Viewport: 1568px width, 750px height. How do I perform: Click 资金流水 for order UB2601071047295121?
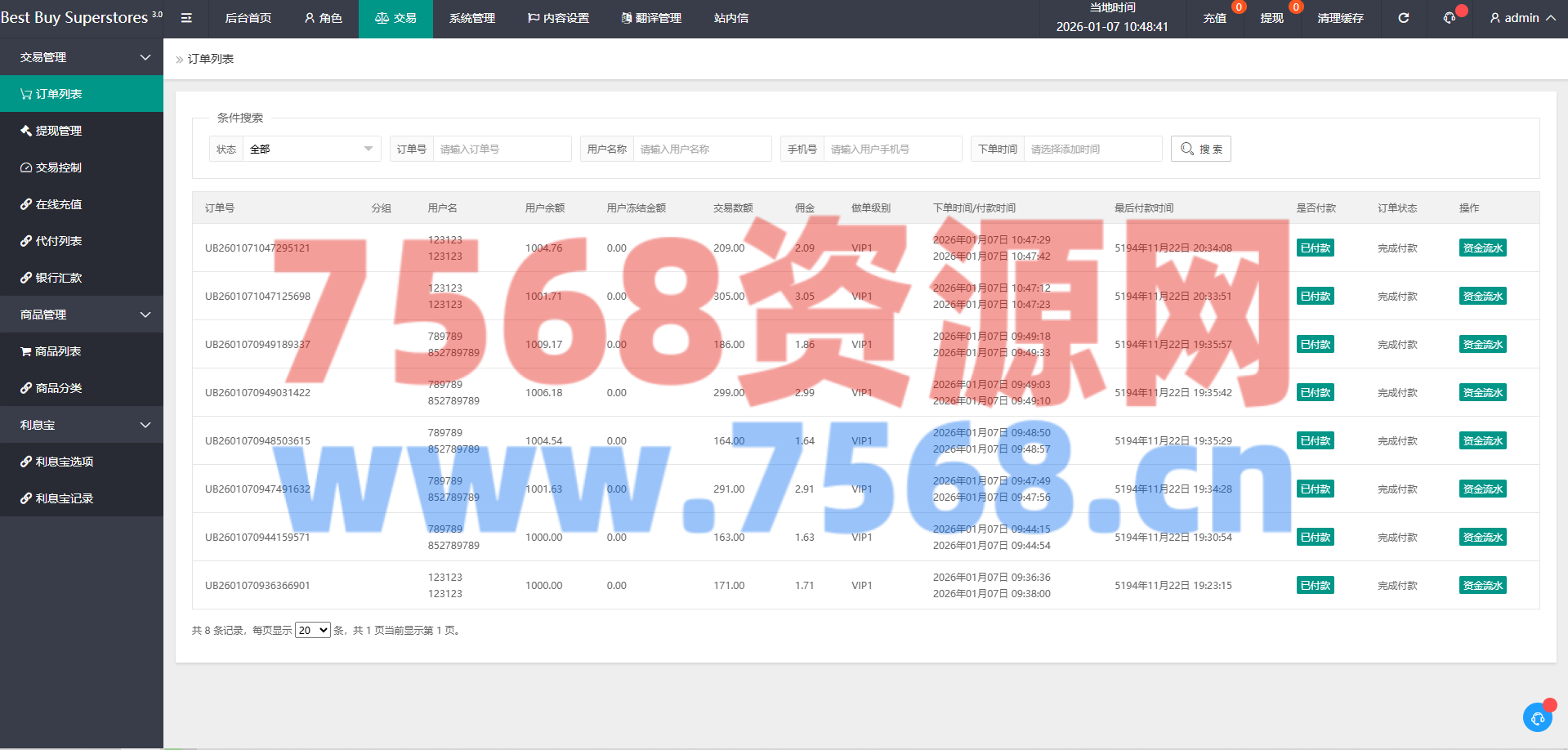1482,248
